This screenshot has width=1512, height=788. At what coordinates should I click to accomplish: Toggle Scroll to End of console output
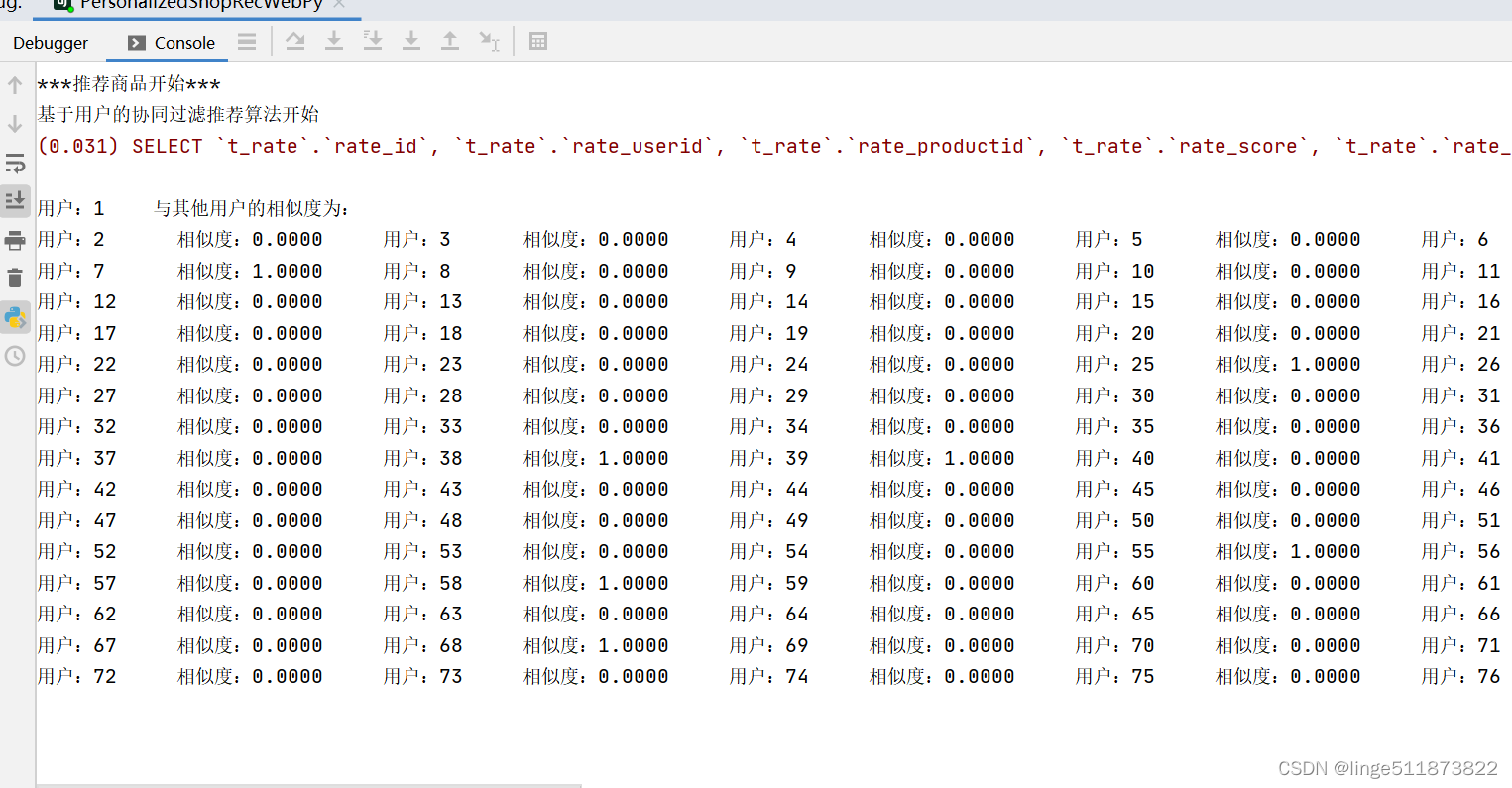coord(15,201)
